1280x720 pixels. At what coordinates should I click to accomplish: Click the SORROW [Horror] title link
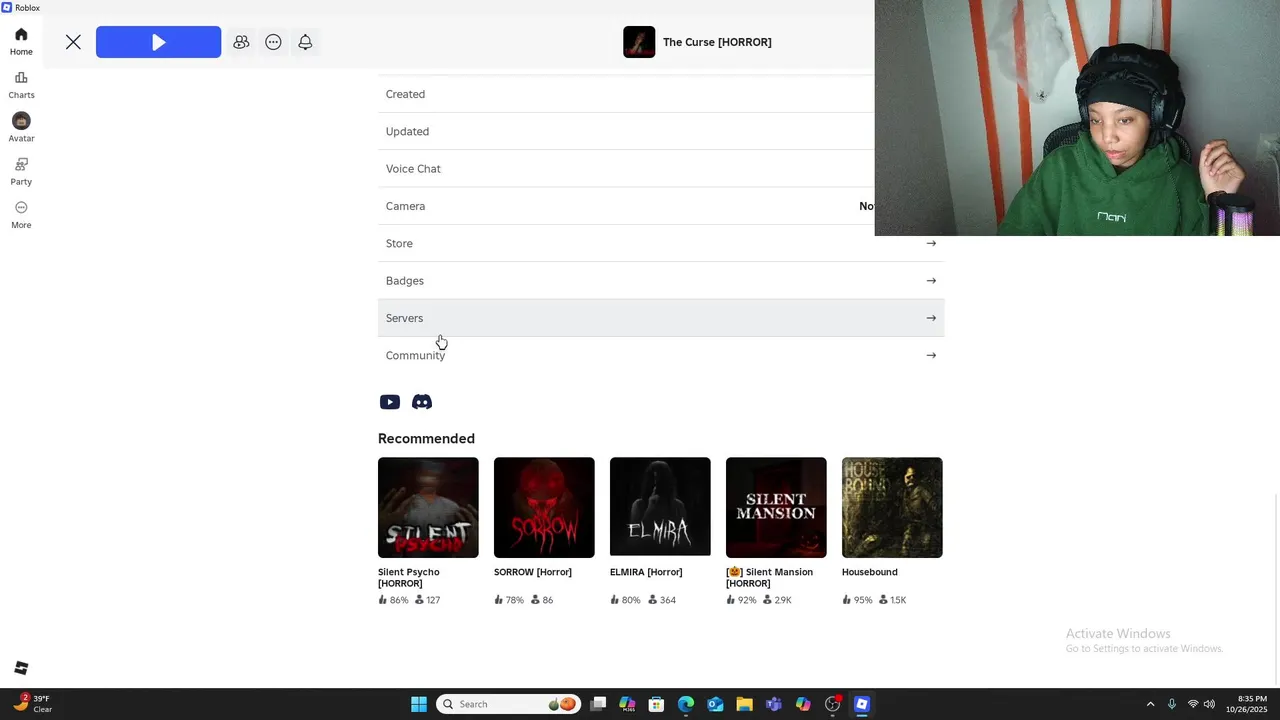(533, 572)
